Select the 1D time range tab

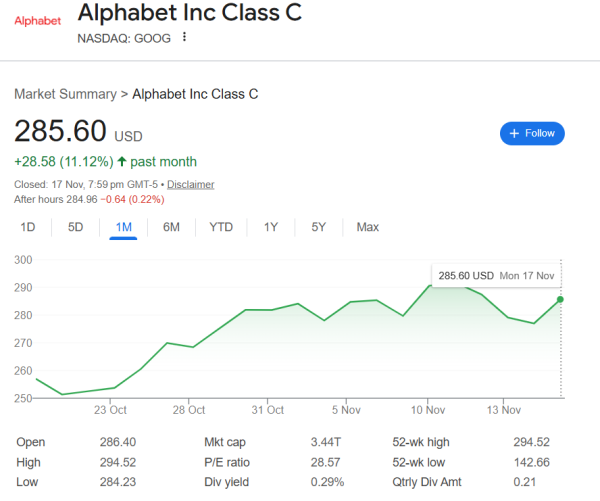coord(28,227)
